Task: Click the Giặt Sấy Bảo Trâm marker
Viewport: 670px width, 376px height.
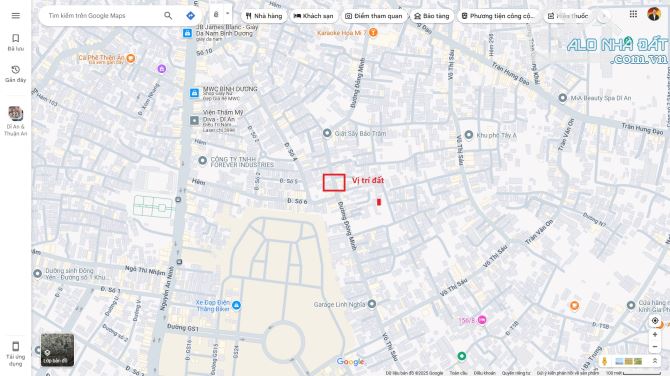Action: pyautogui.click(x=327, y=133)
